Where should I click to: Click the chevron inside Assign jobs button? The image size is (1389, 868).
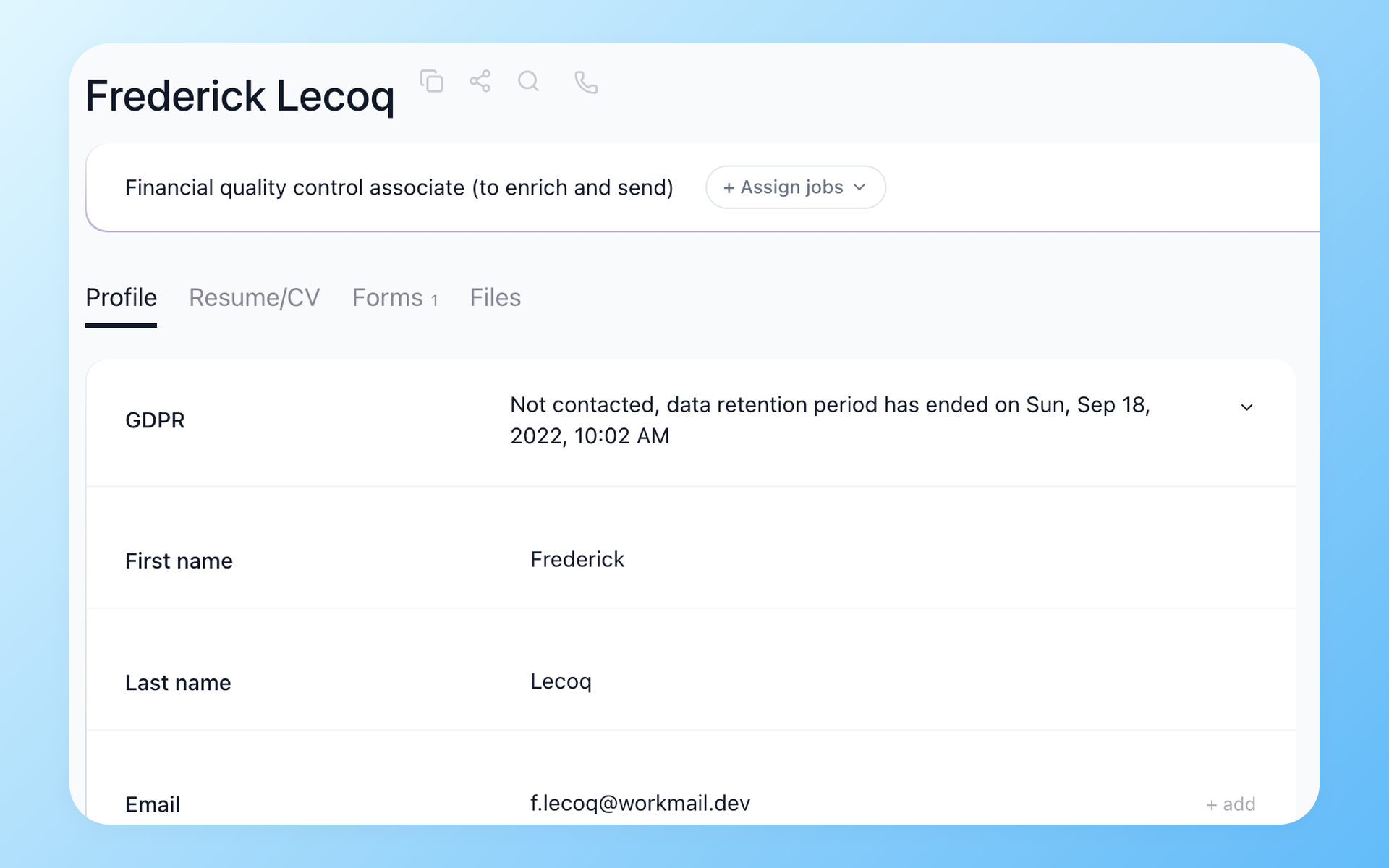coord(859,187)
